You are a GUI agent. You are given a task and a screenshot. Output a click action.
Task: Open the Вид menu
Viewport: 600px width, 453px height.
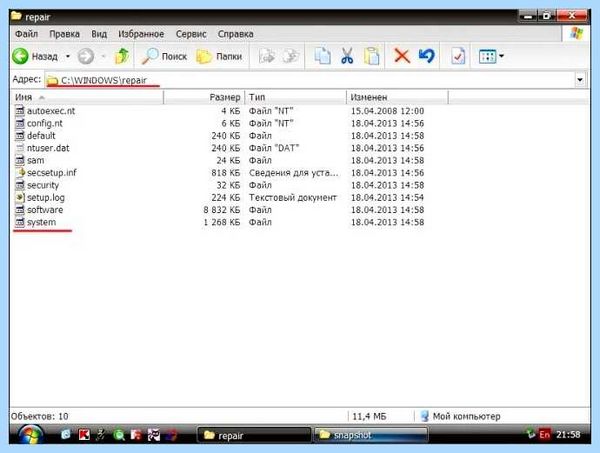pos(99,34)
